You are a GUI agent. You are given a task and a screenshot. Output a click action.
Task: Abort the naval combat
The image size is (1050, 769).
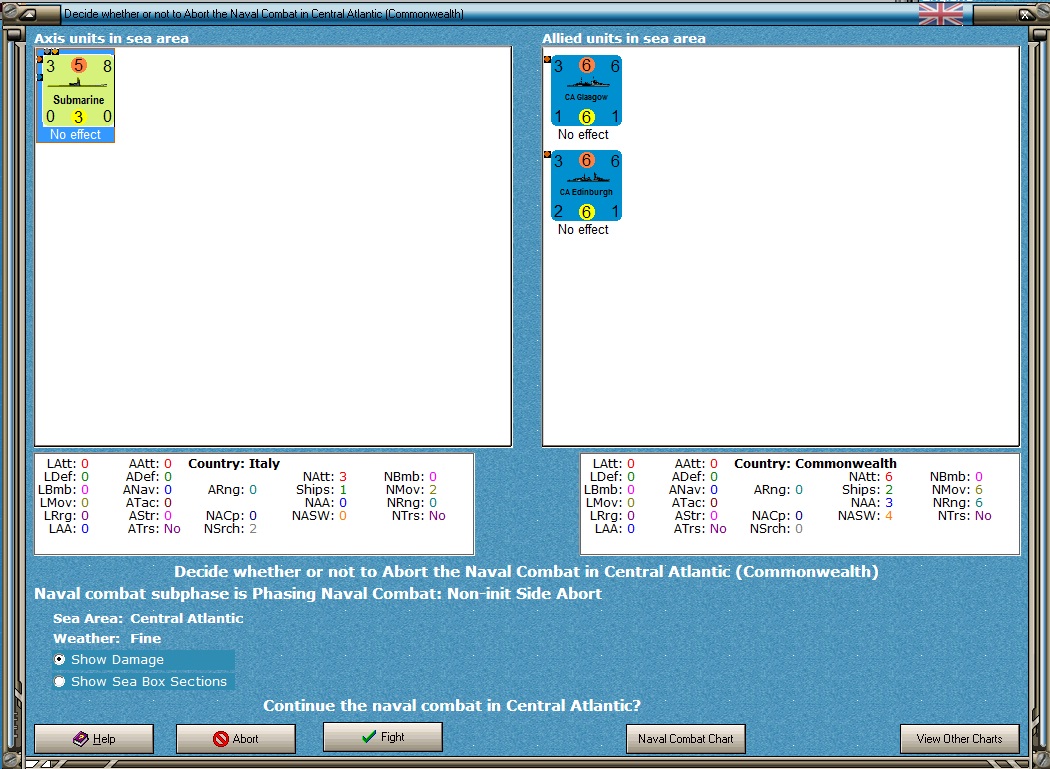(236, 739)
